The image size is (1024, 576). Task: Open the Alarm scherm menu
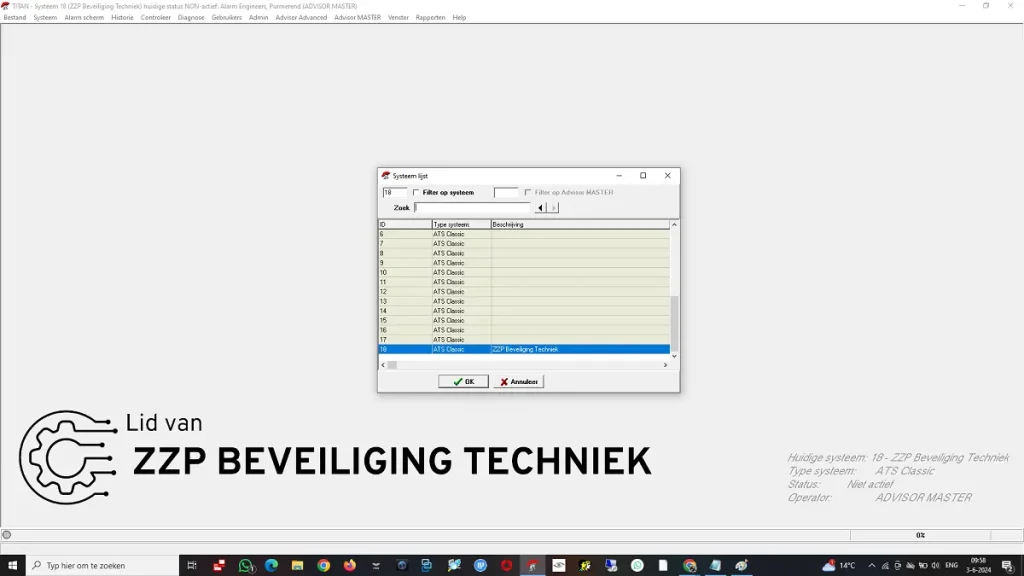pyautogui.click(x=84, y=17)
